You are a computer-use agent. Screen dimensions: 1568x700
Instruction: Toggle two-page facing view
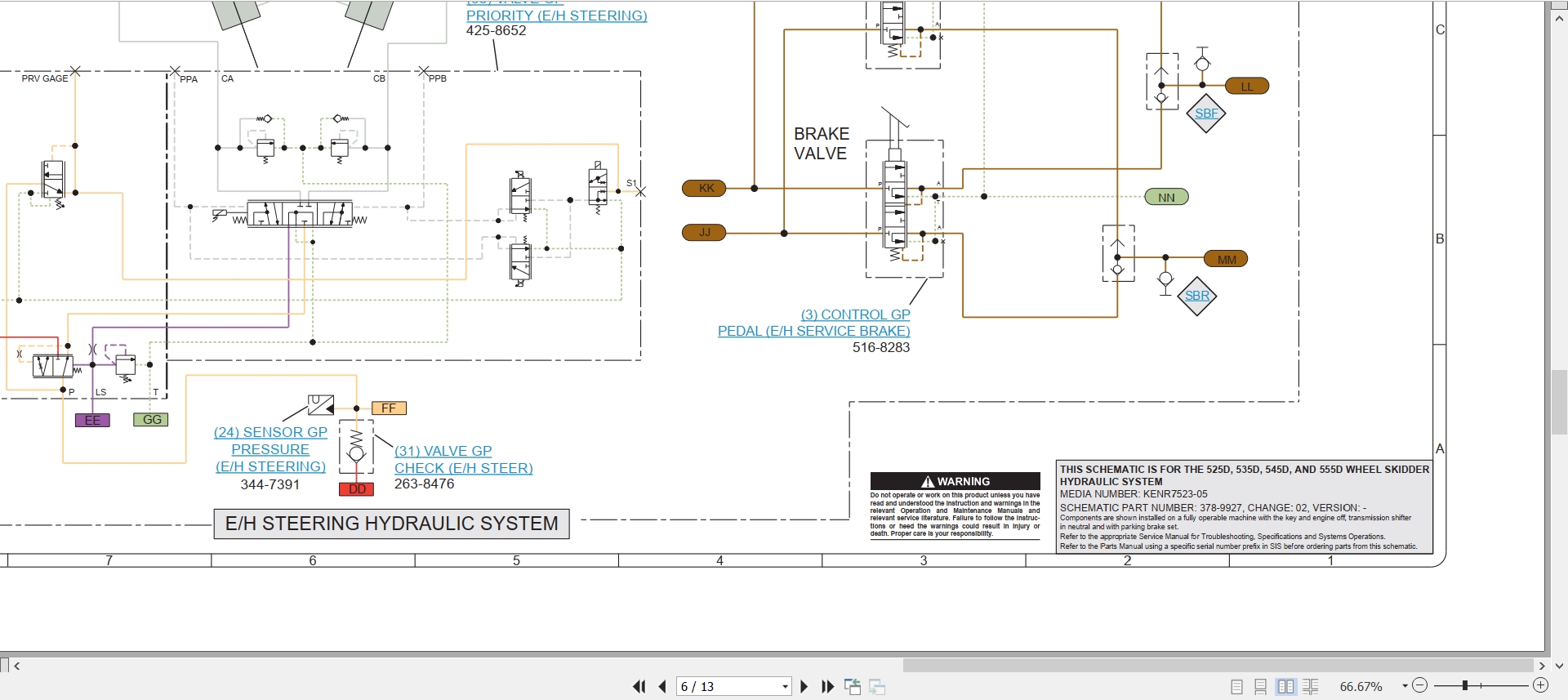coord(1285,687)
